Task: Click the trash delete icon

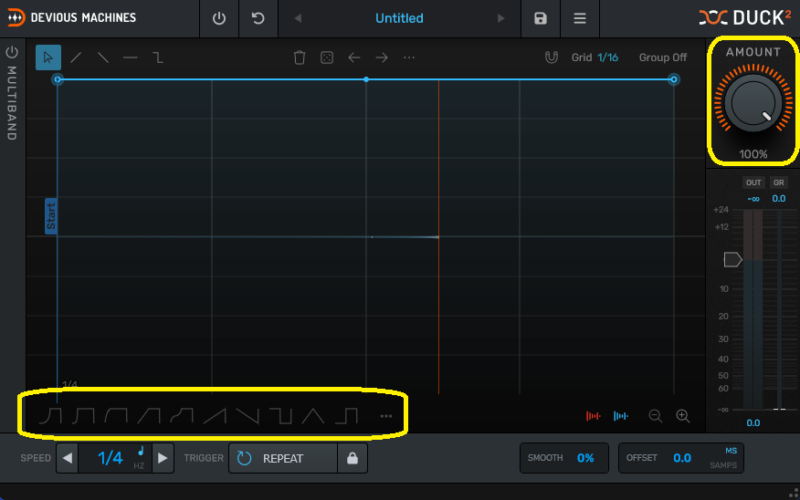Action: [x=299, y=58]
